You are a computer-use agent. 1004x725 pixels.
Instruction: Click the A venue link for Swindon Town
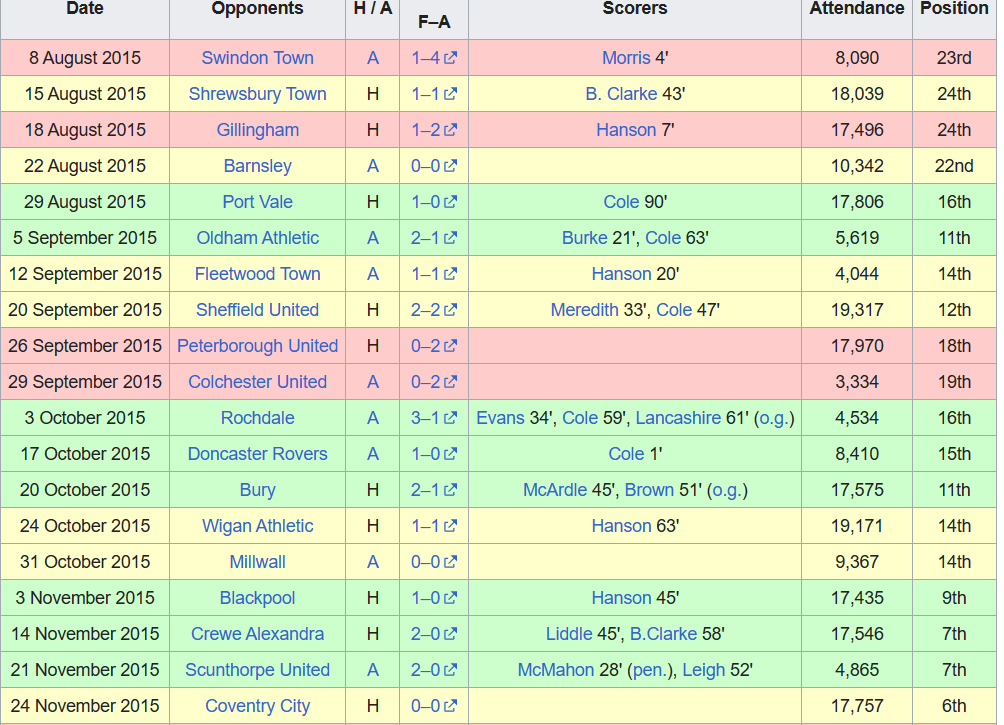tap(373, 58)
